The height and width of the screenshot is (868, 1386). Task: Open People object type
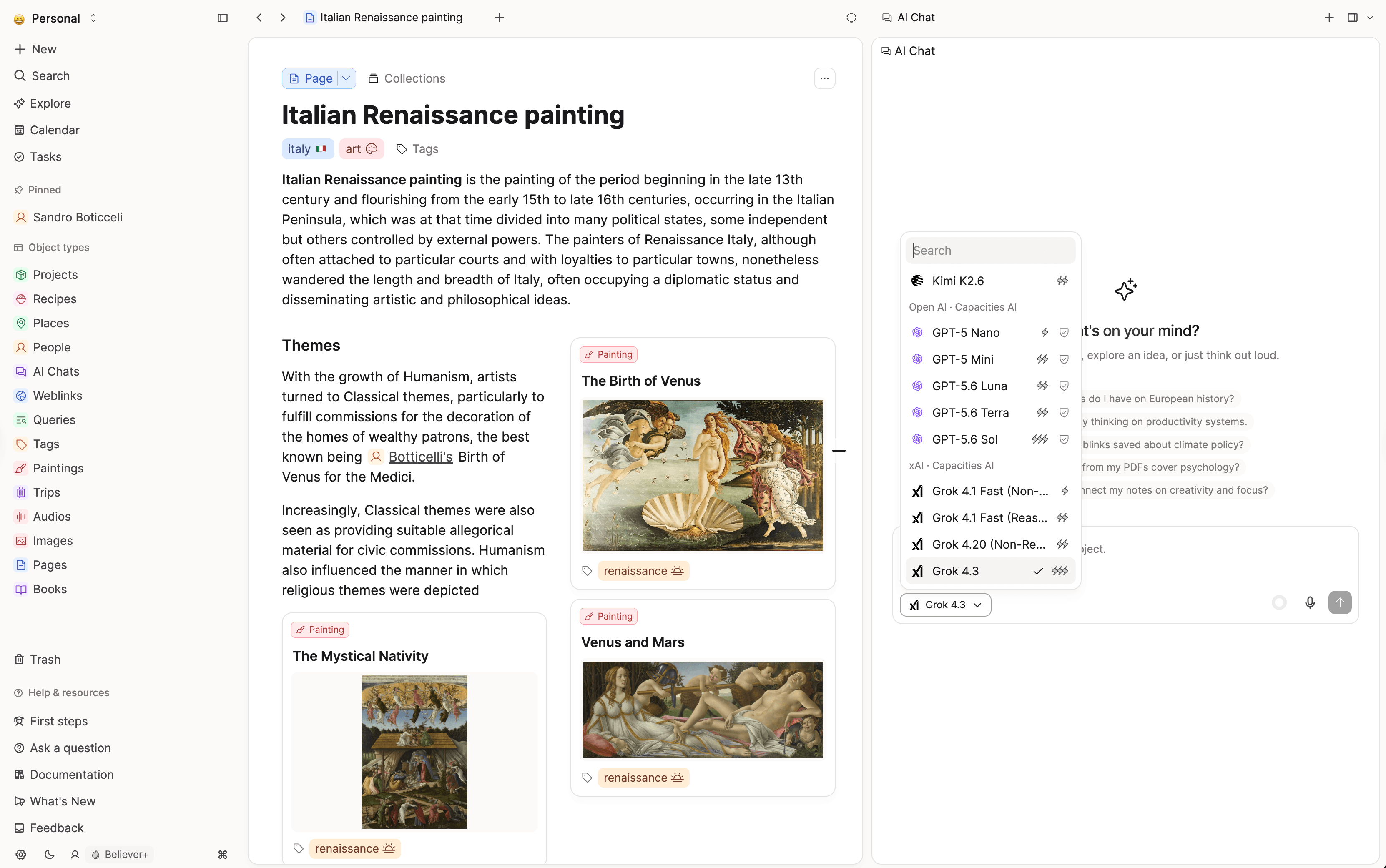click(x=52, y=347)
